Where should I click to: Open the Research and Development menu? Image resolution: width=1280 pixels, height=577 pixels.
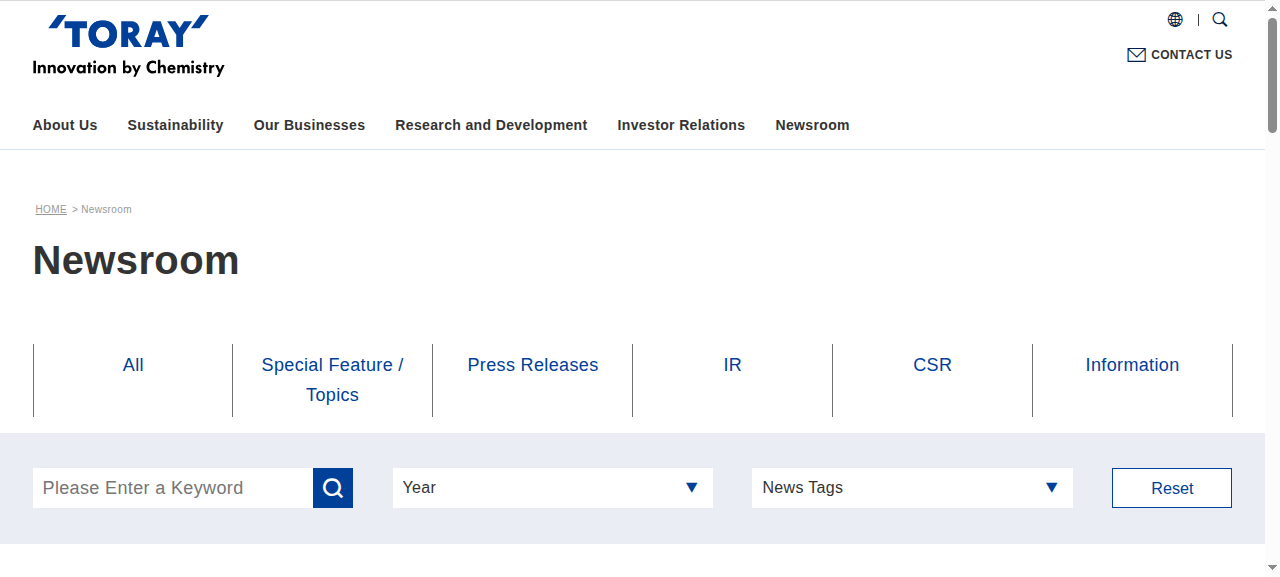[491, 125]
